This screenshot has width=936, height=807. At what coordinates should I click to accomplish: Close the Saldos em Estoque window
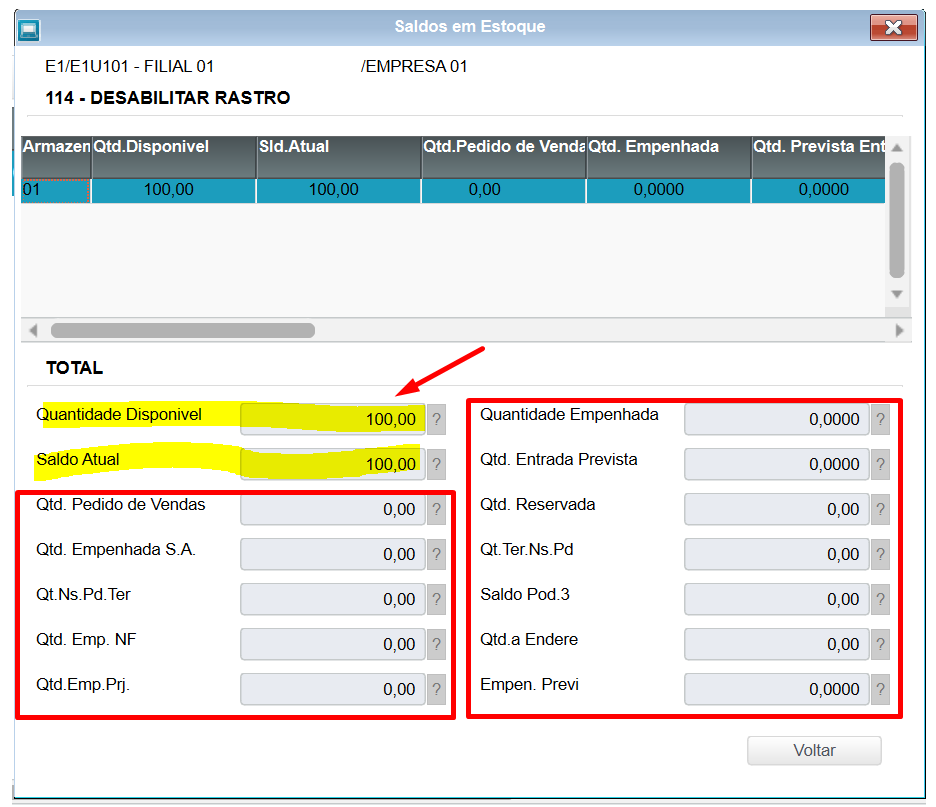pos(894,27)
